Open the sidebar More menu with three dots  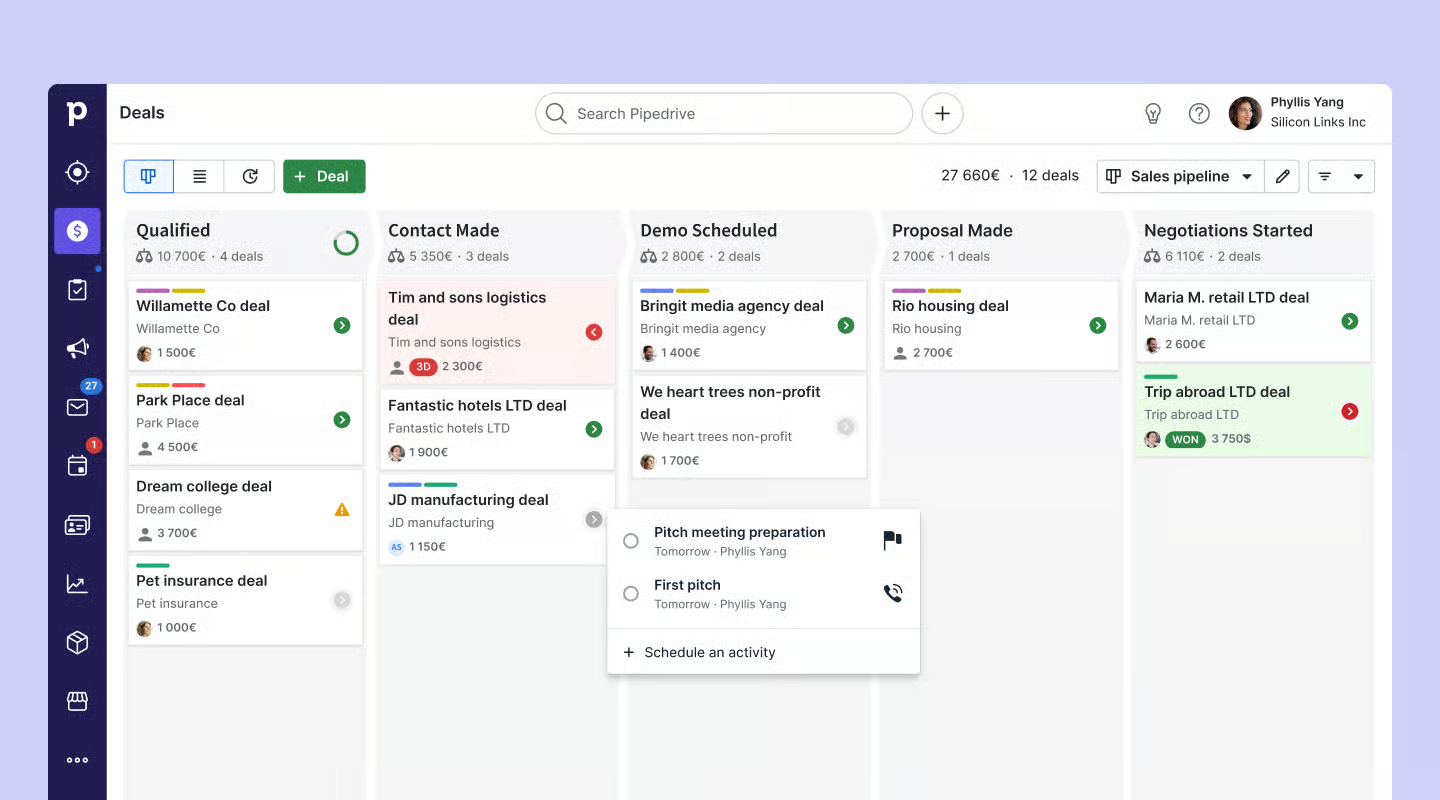pos(77,759)
